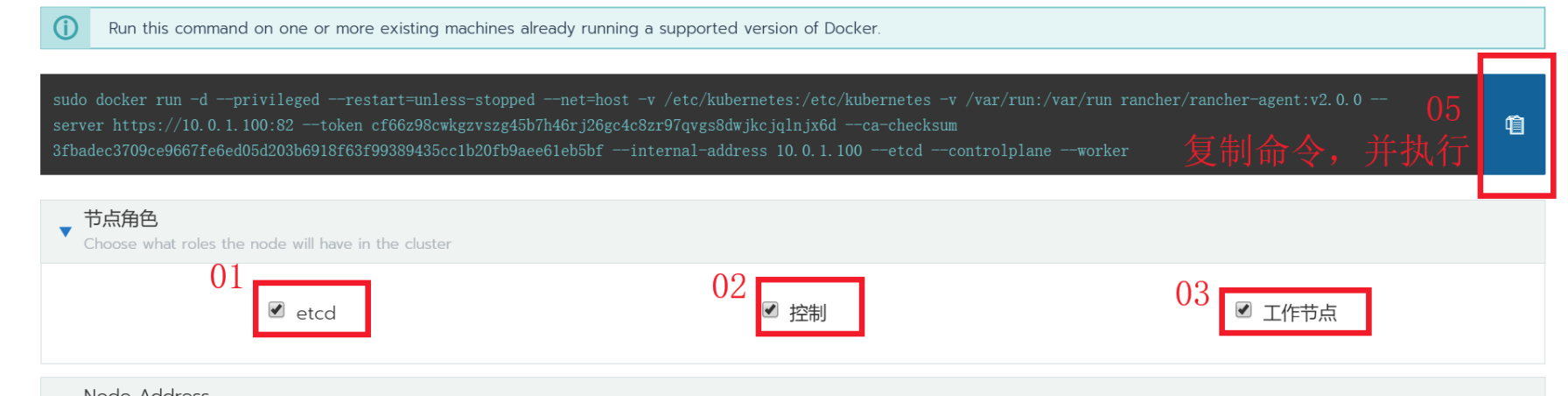The image size is (1568, 396).
Task: Click the red 01 annotation number
Action: point(226,277)
